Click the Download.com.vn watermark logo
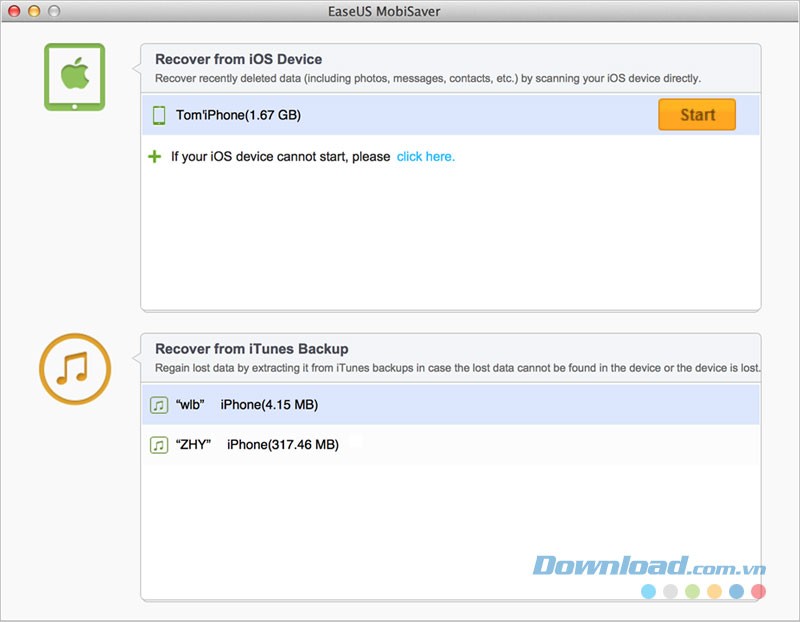This screenshot has width=800, height=622. click(650, 566)
